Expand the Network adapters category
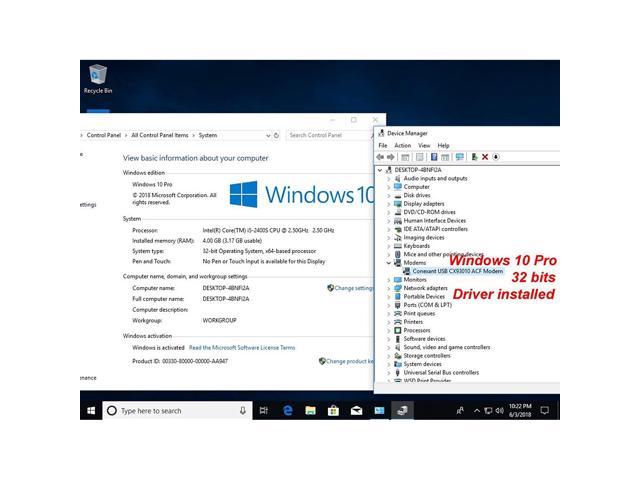Screen dimensions: 640x480 pyautogui.click(x=389, y=288)
